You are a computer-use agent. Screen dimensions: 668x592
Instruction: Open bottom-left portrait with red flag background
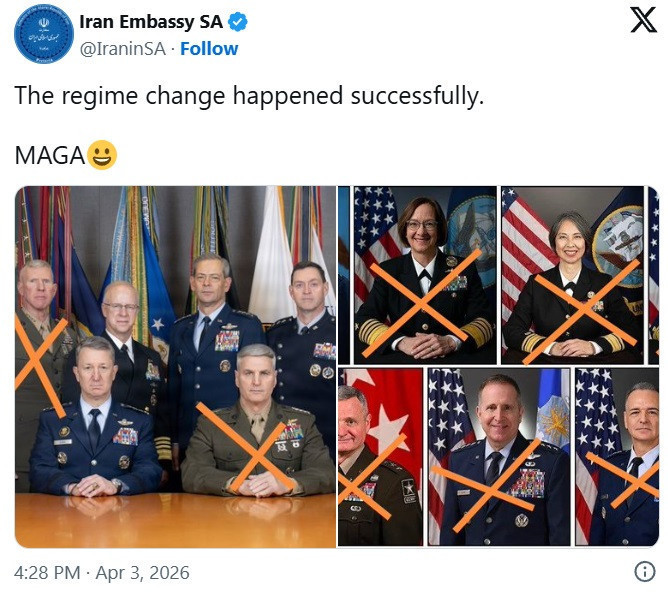pyautogui.click(x=380, y=457)
